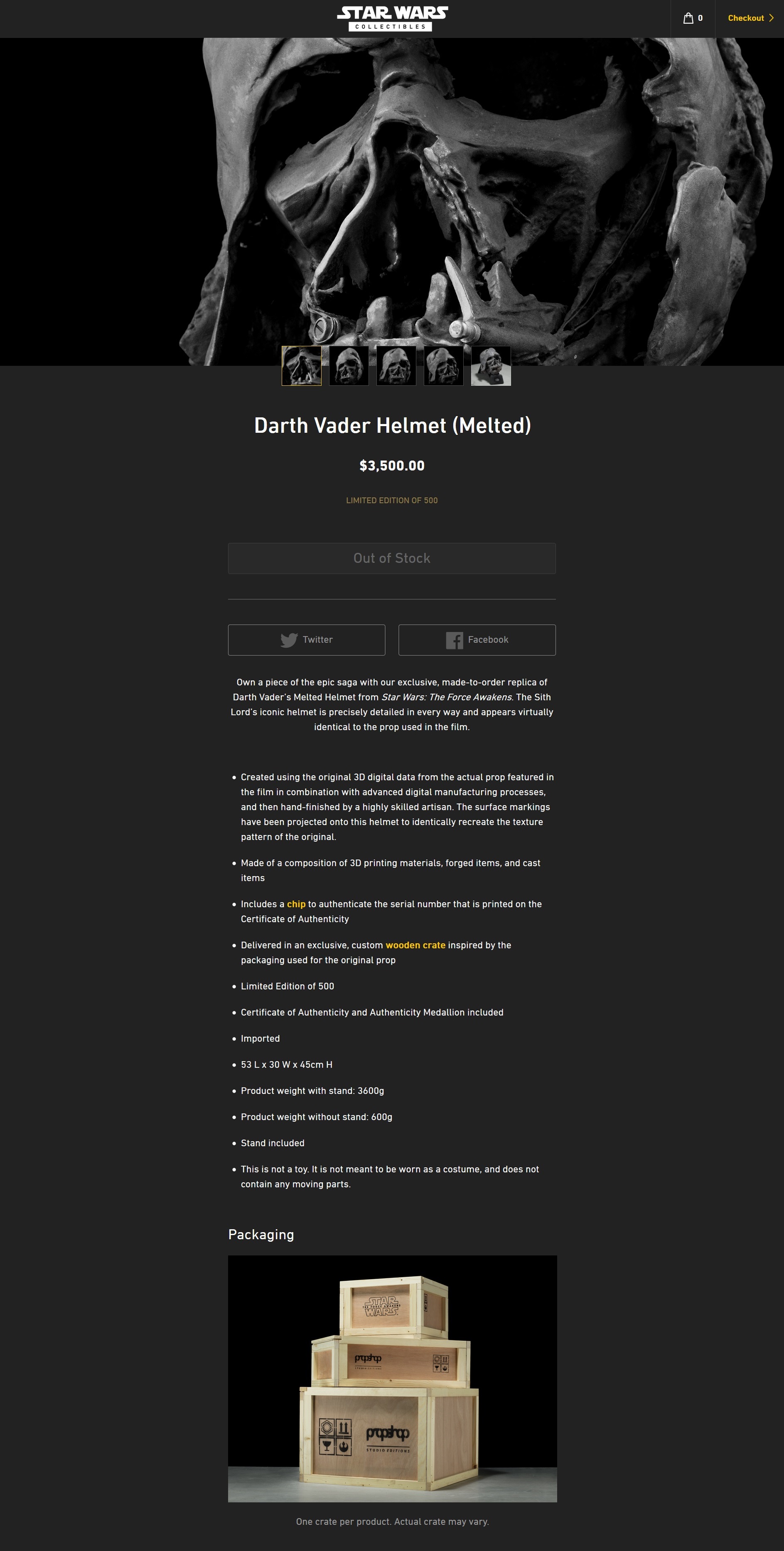Select the fifth thumbnail with stand
The width and height of the screenshot is (784, 1551).
pos(491,365)
